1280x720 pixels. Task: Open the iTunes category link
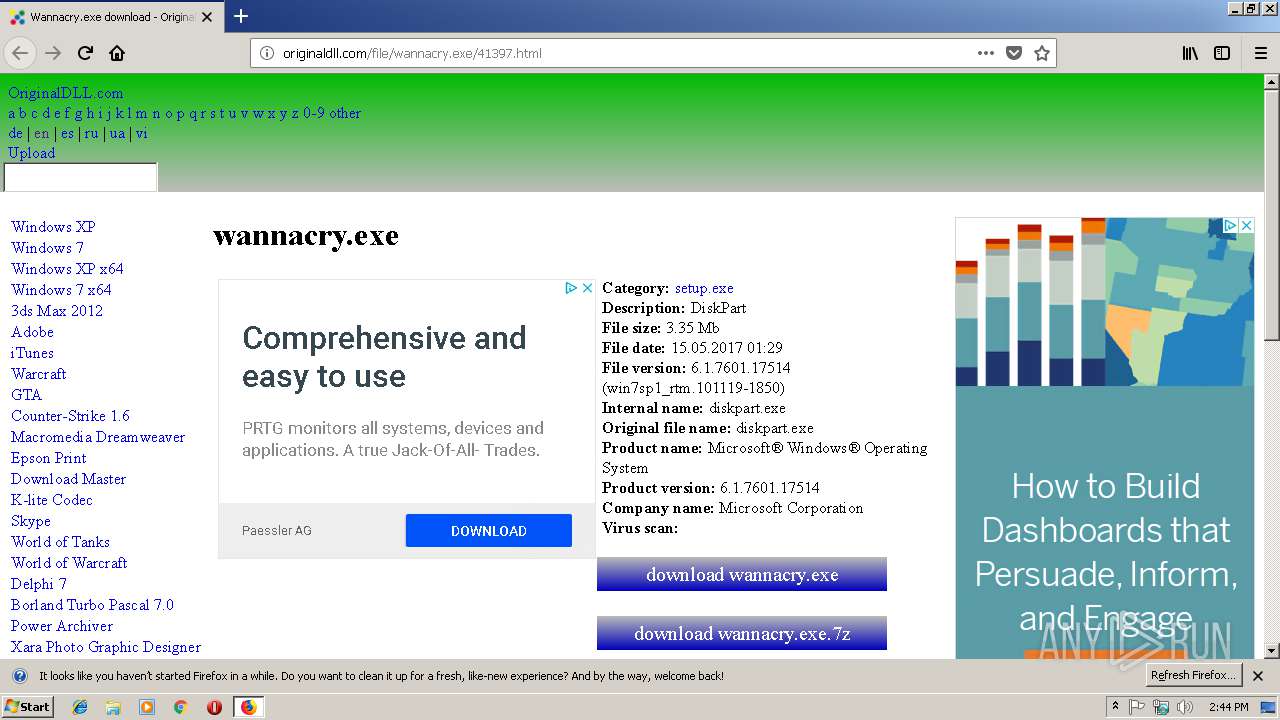coord(32,353)
